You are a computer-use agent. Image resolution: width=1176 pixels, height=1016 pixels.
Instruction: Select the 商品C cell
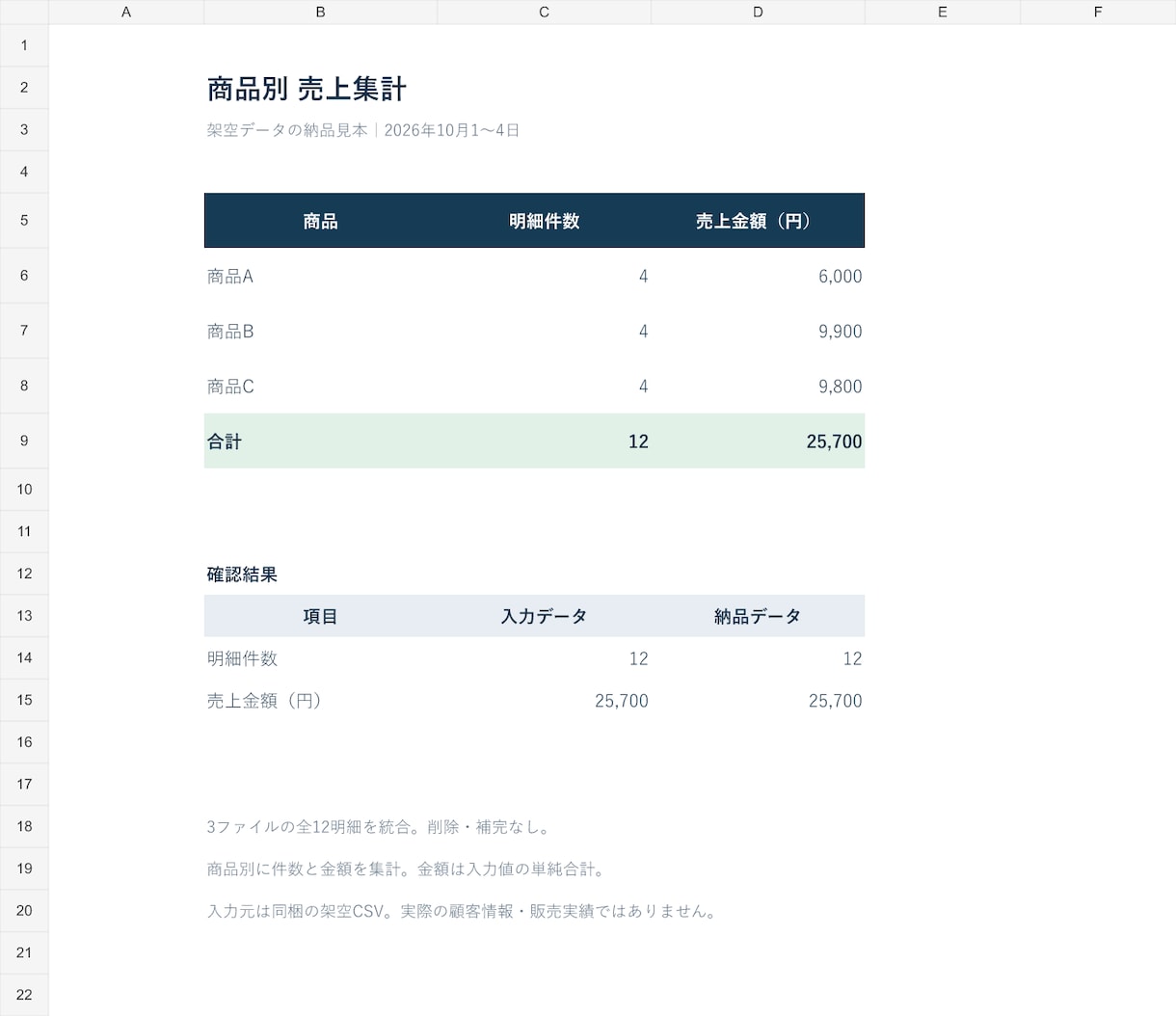(321, 386)
